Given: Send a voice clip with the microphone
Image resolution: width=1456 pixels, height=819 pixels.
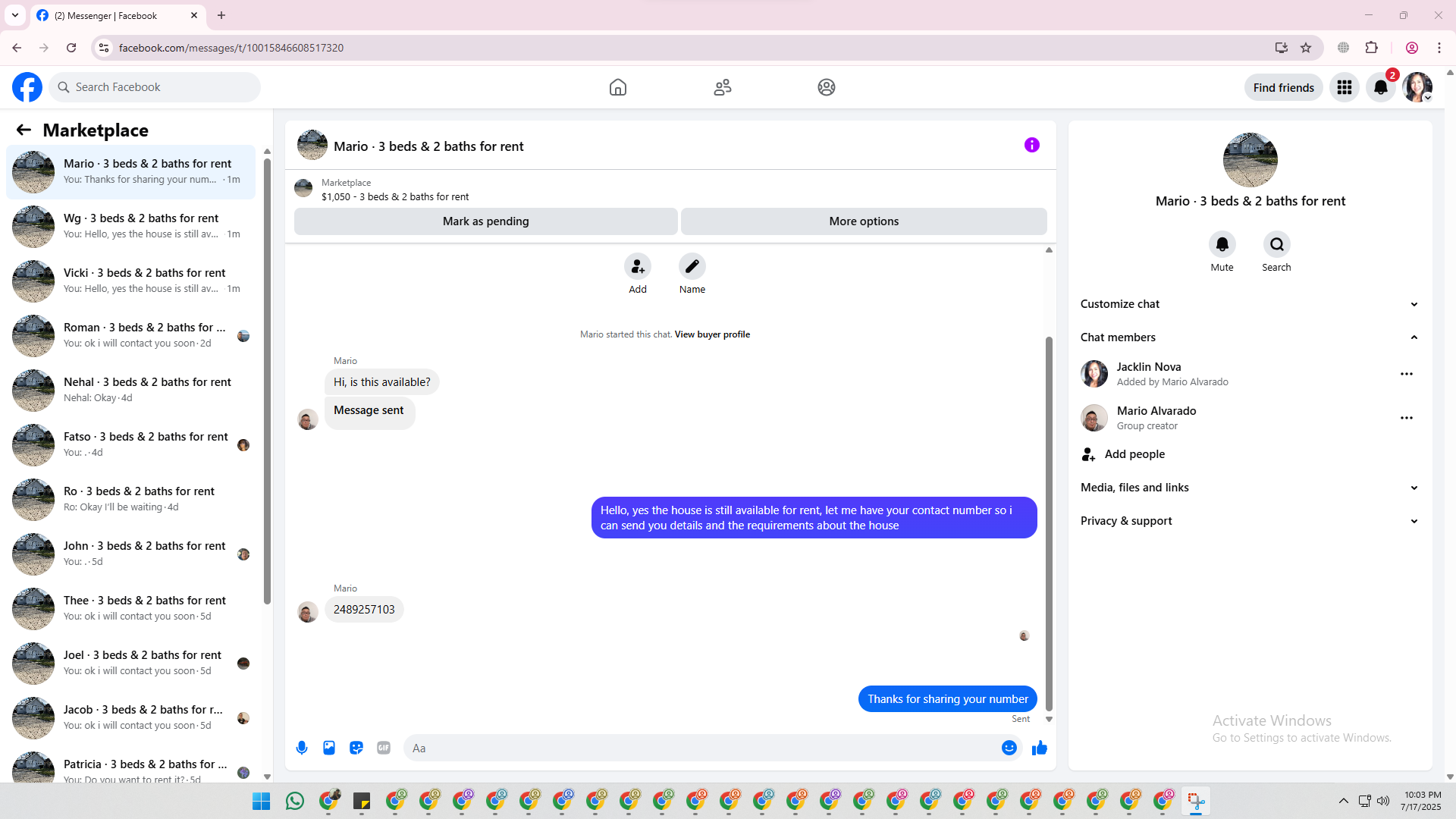Looking at the screenshot, I should pos(302,748).
